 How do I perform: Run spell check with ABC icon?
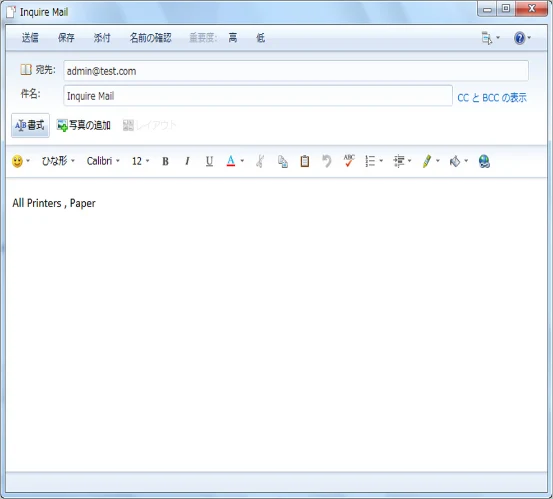click(349, 161)
